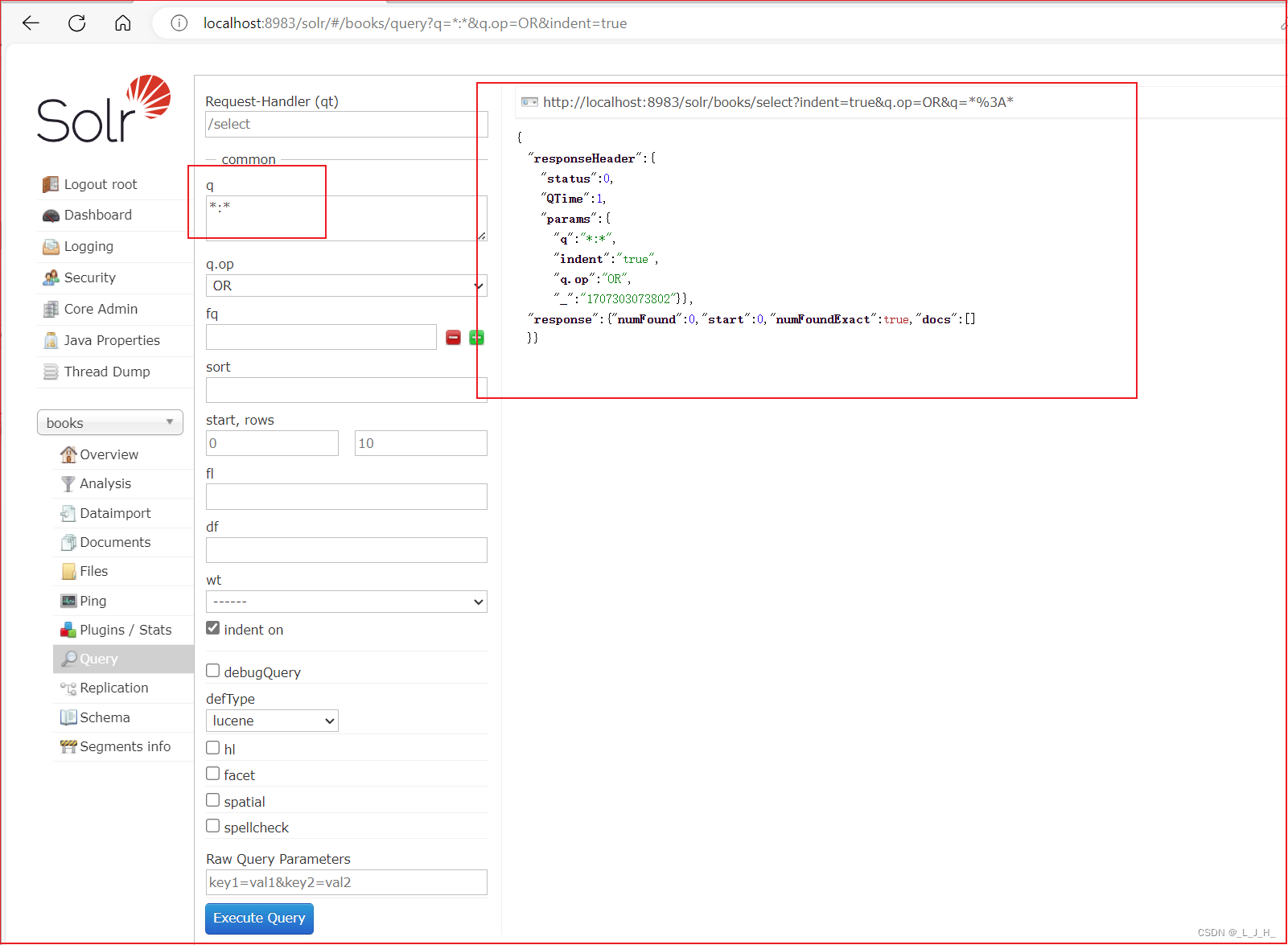This screenshot has width=1288, height=945.
Task: Open the Core Admin menu item
Action: click(101, 309)
